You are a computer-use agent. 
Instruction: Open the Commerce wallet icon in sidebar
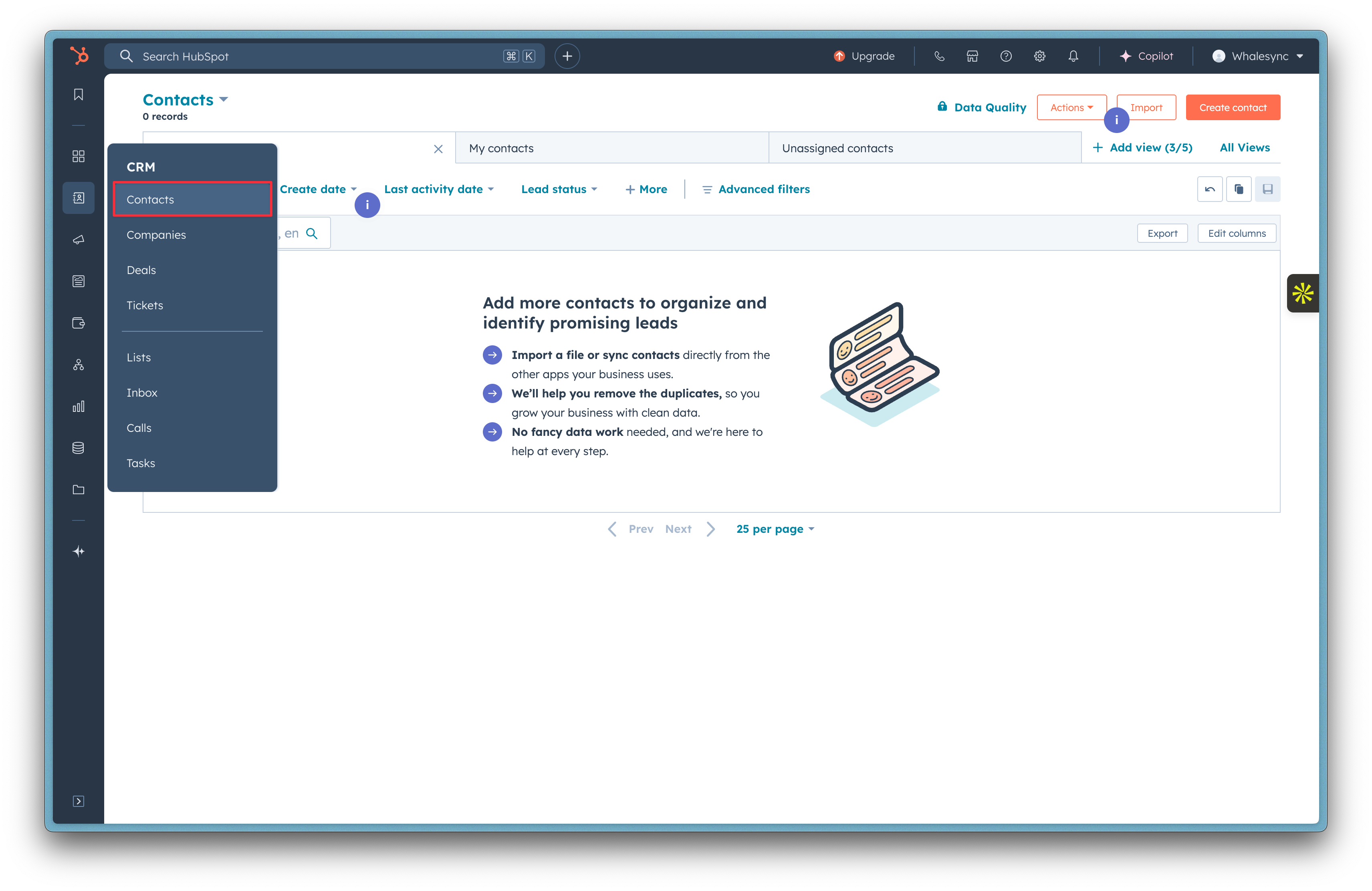[x=79, y=323]
